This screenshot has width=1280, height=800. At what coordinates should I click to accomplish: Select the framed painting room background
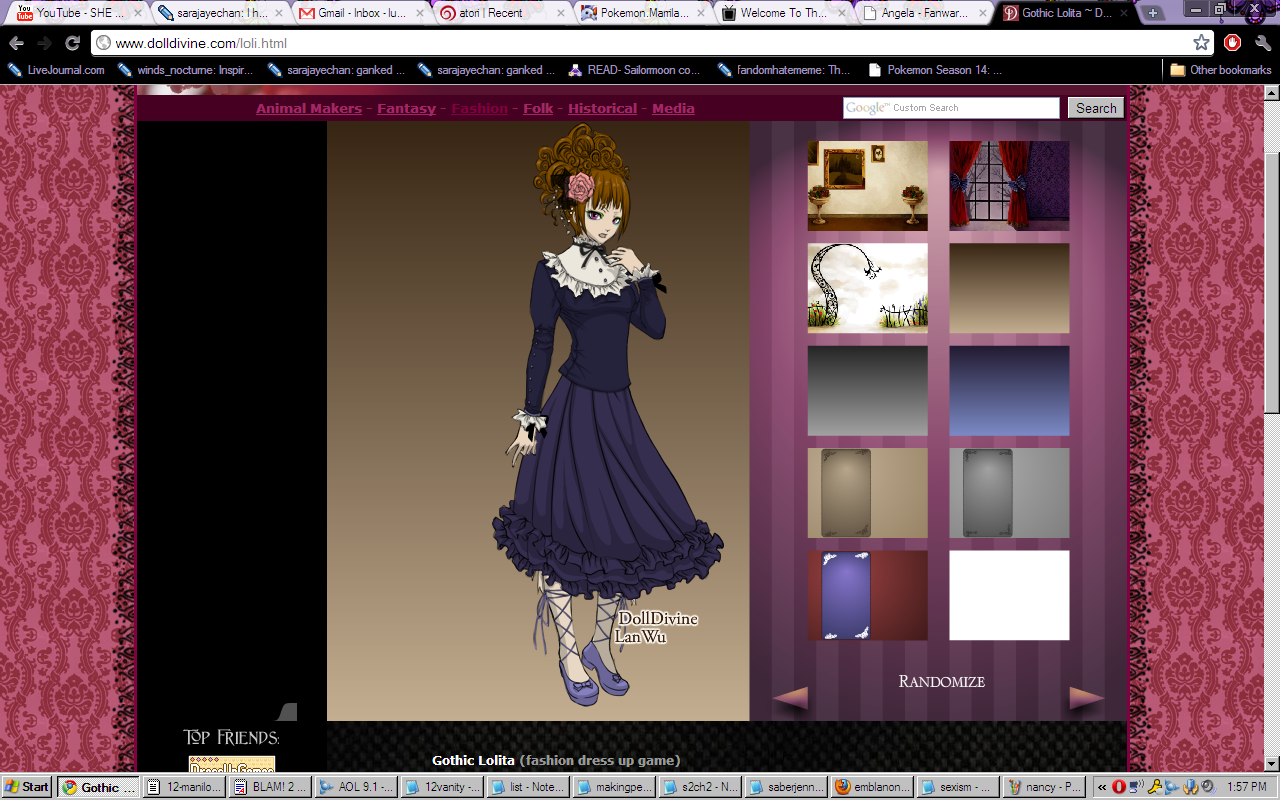tap(867, 186)
